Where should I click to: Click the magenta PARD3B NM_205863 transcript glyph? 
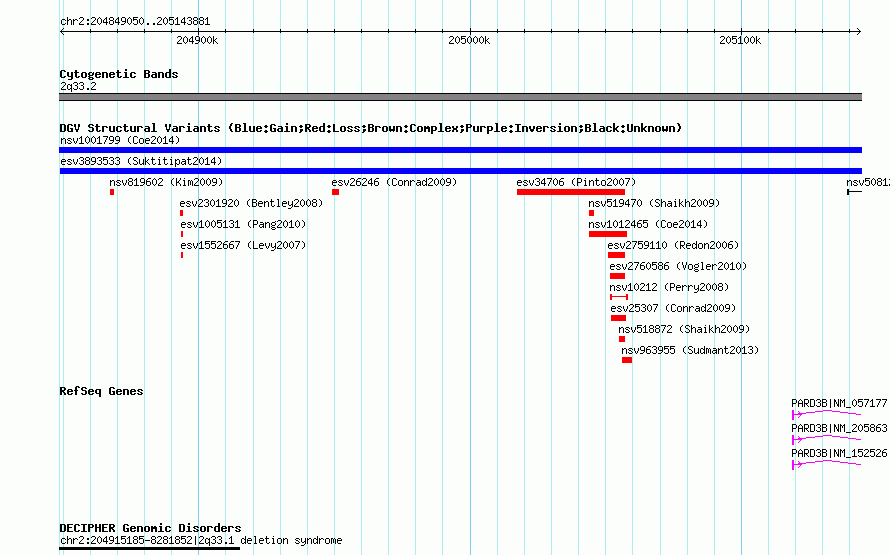tap(826, 439)
